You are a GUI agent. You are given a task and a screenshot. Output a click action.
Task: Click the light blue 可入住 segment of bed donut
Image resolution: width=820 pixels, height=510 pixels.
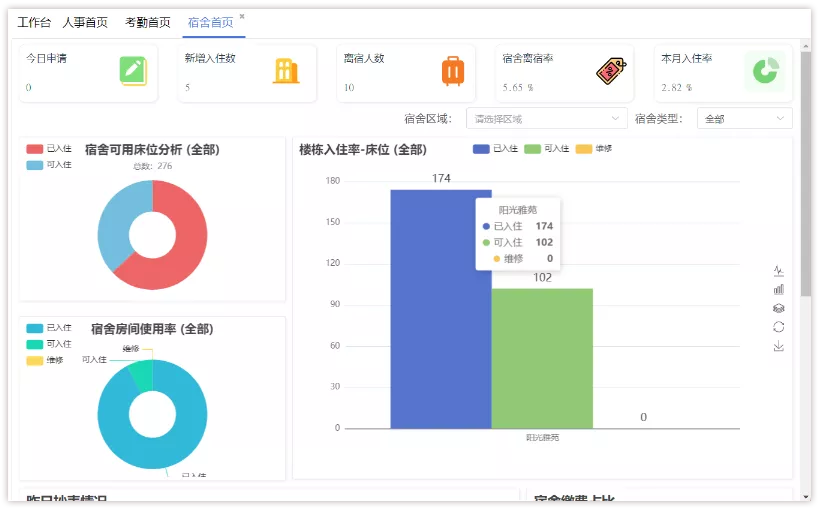pos(115,220)
